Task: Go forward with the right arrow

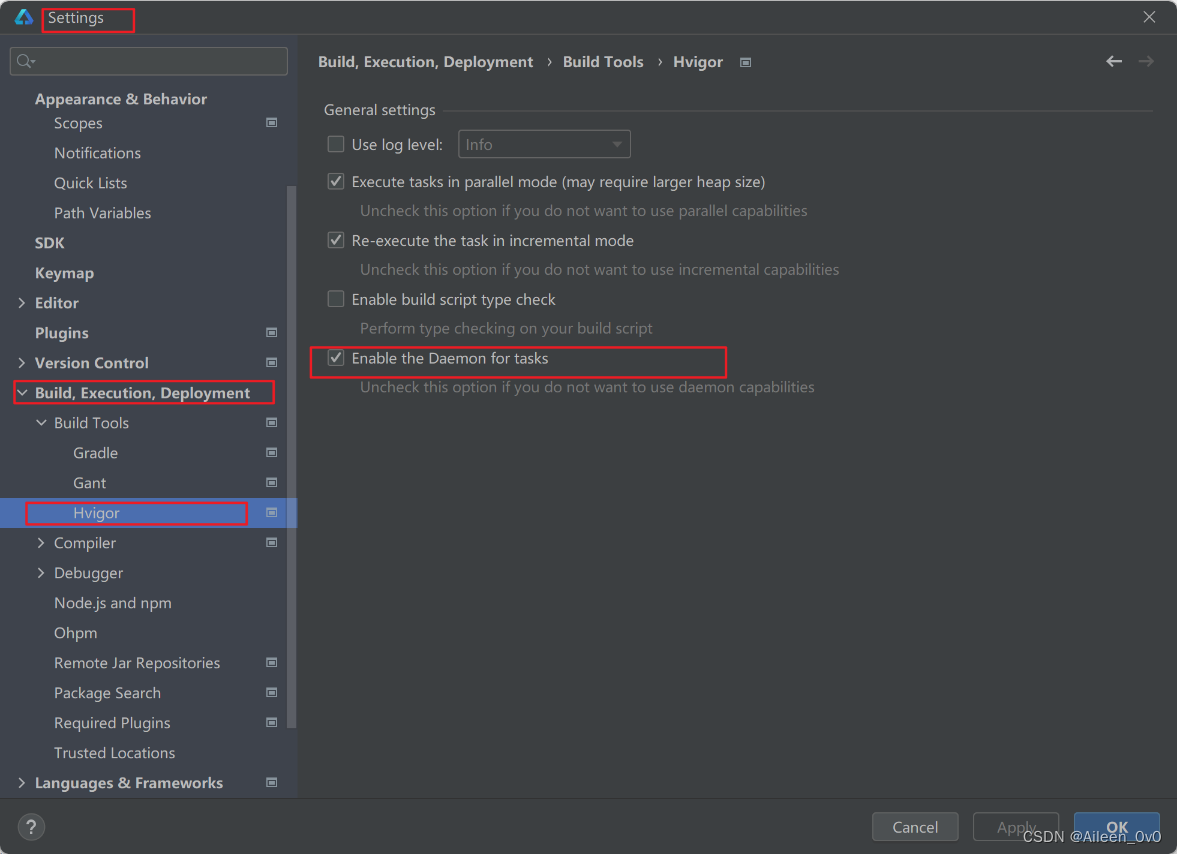Action: click(x=1146, y=62)
